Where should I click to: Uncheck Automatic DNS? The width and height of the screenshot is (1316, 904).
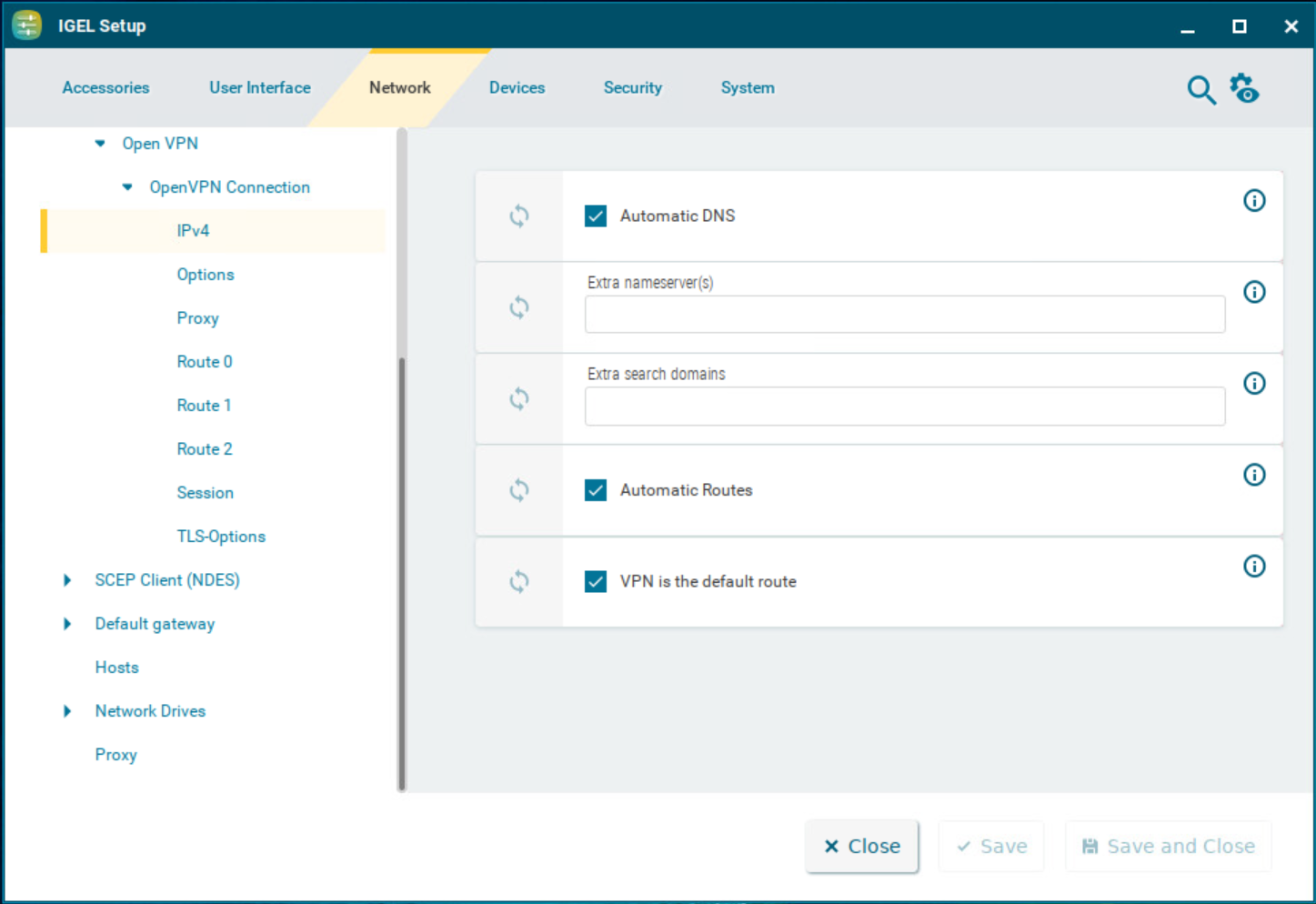tap(595, 216)
